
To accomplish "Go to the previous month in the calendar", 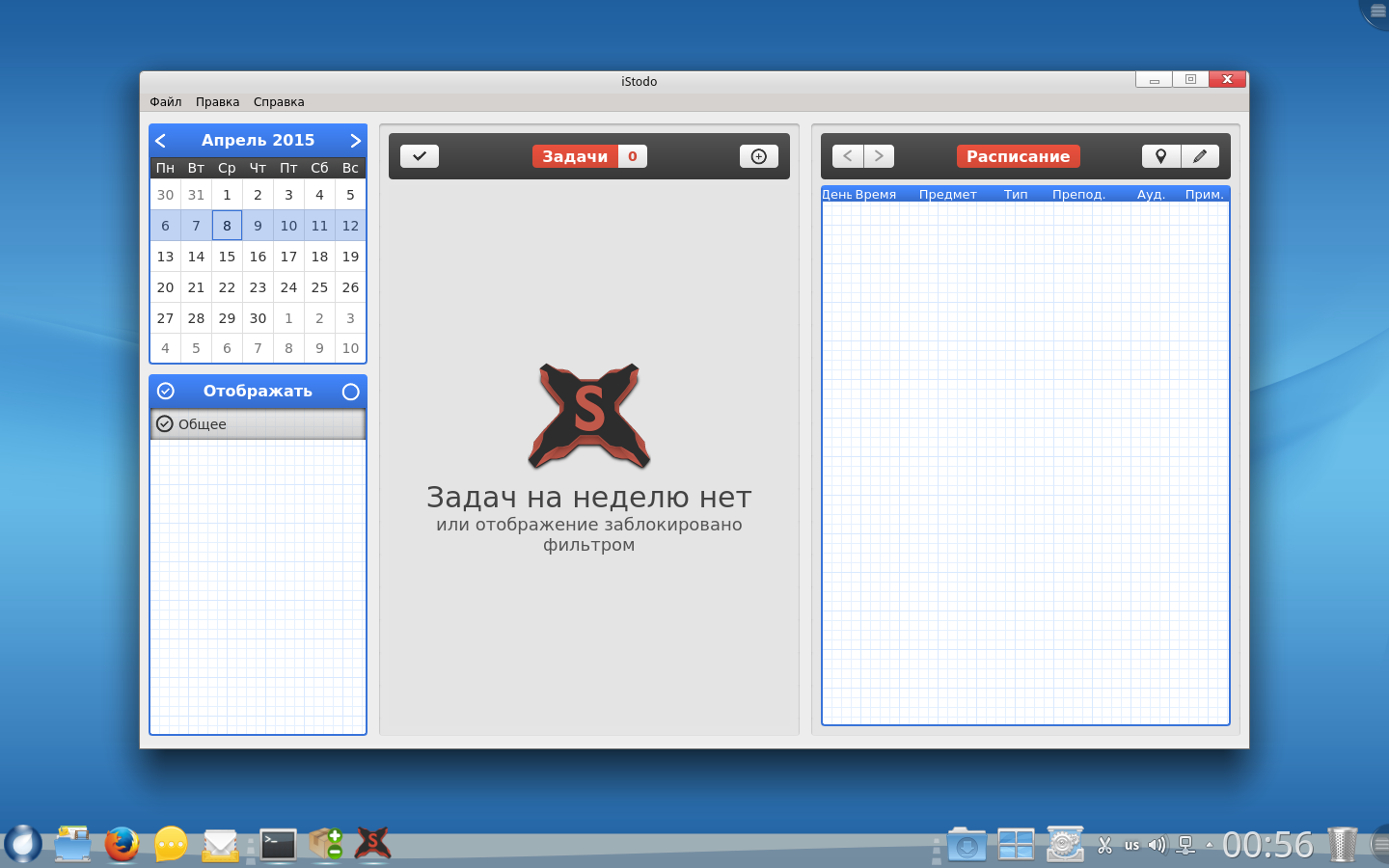I will (161, 141).
